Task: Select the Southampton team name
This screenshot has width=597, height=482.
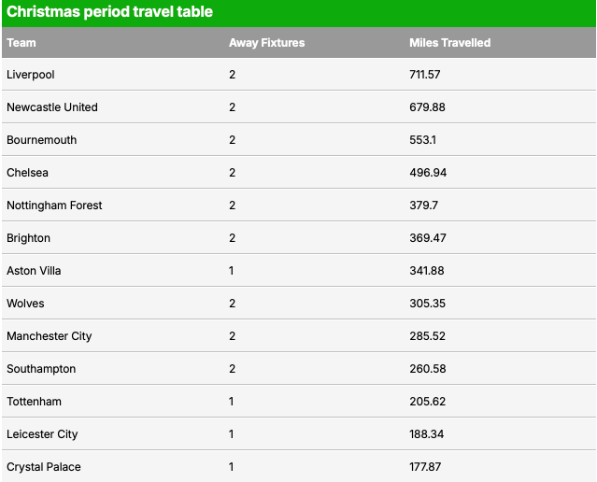Action: [41, 369]
